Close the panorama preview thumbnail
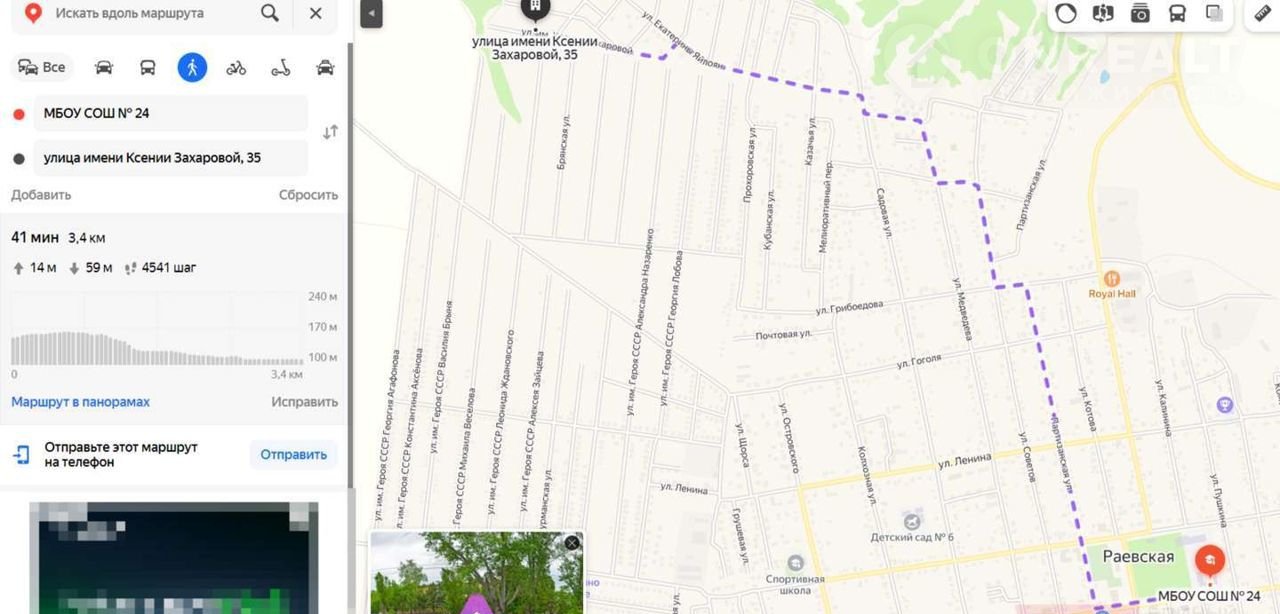 tap(572, 543)
